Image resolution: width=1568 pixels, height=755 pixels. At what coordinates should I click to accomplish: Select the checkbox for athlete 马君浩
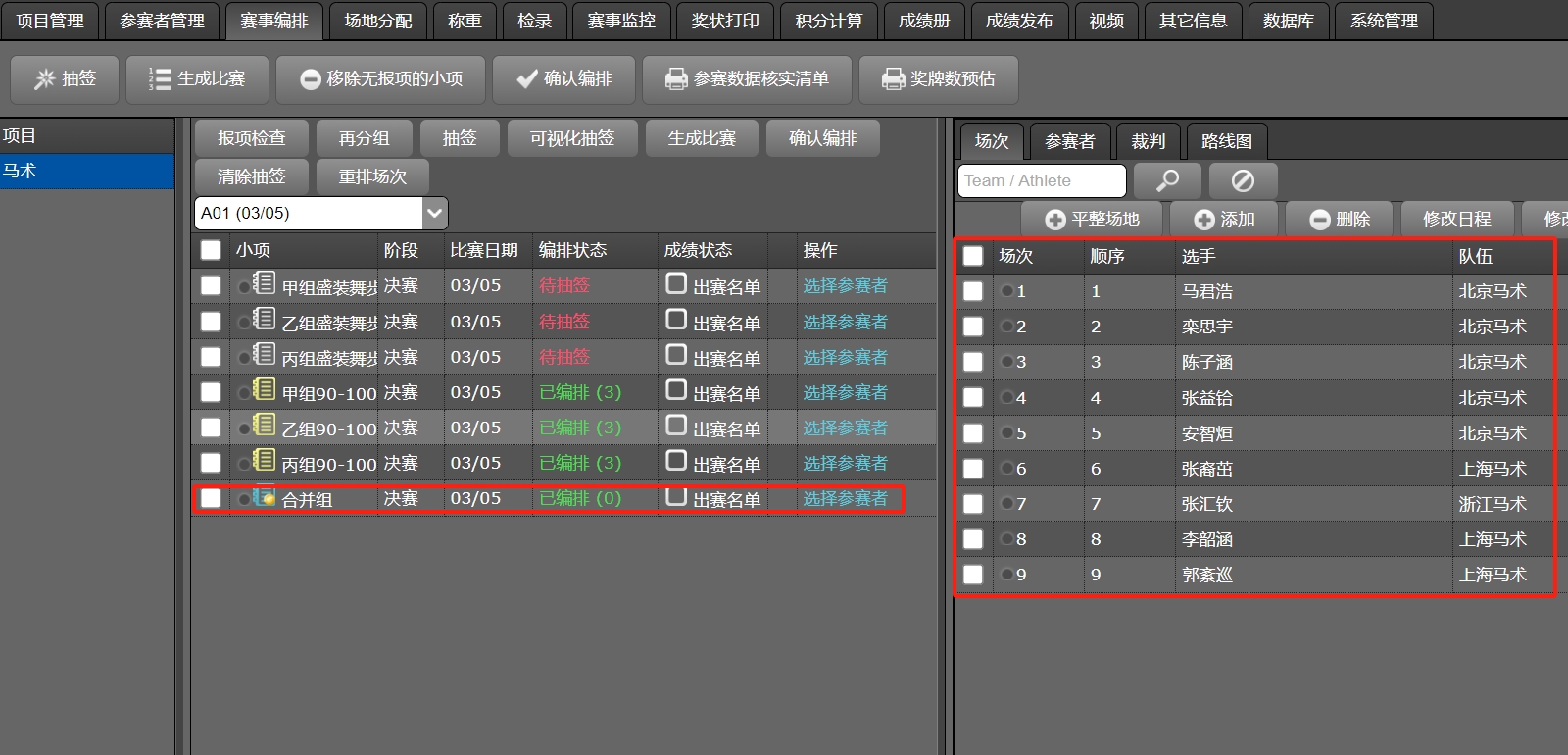click(973, 291)
